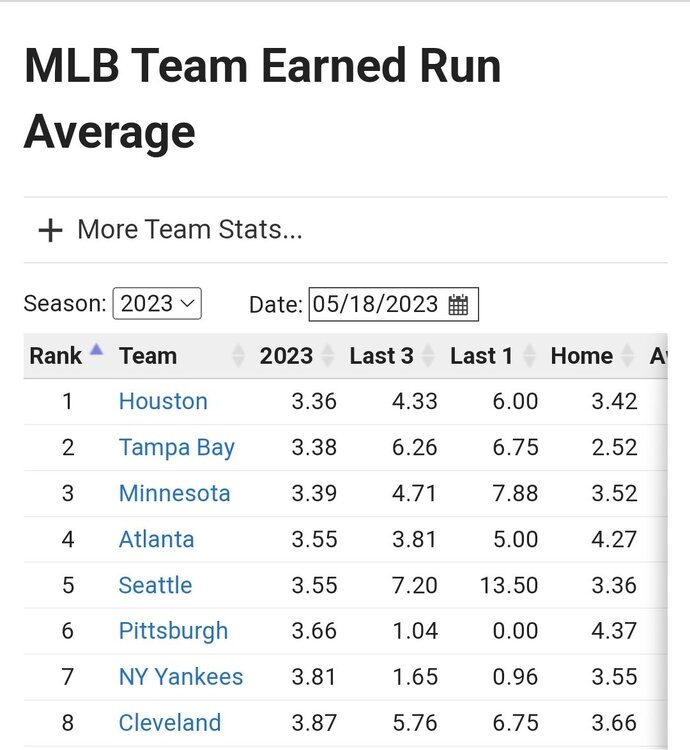
Task: Go to the Minnesota team page
Action: click(x=174, y=494)
